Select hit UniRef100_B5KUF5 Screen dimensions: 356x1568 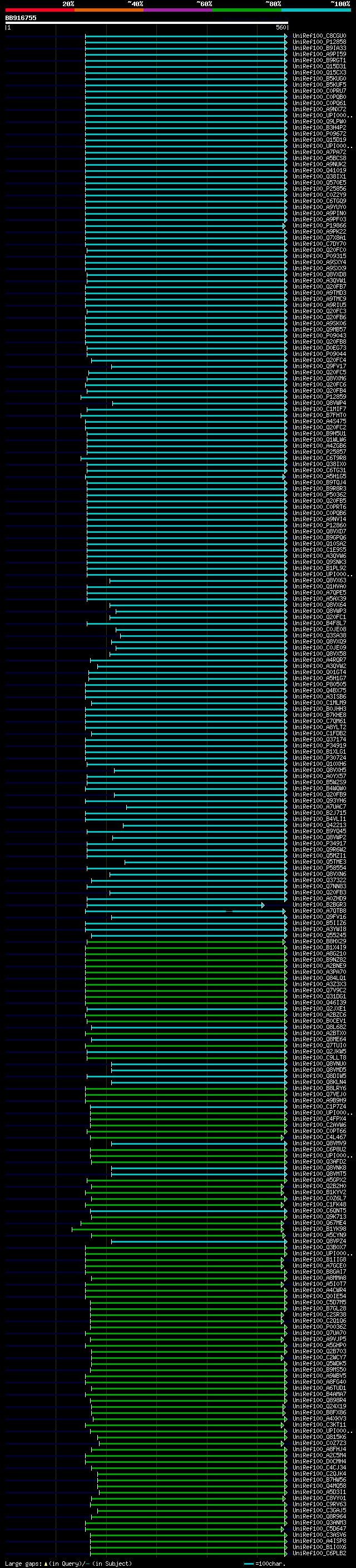pyautogui.click(x=319, y=85)
